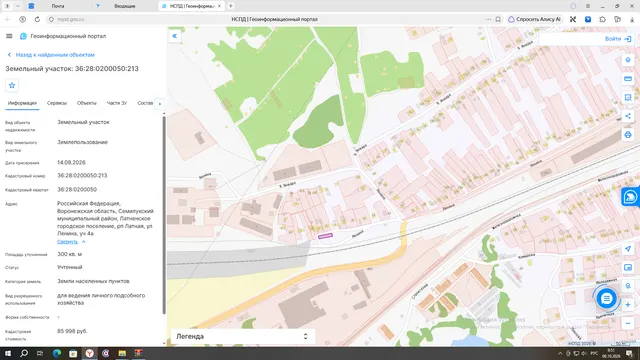Close the НСПД browser tab
The height and width of the screenshot is (360, 640).
[x=219, y=6]
